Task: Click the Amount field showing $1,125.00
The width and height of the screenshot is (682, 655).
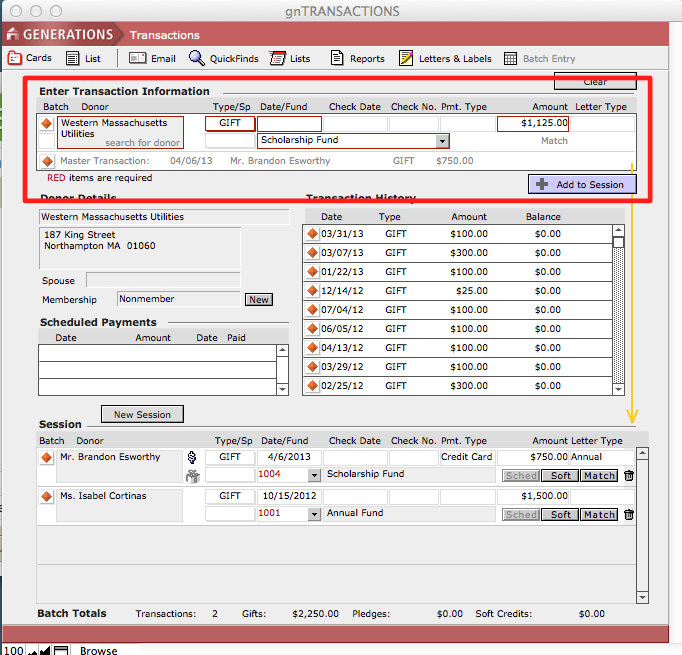Action: click(x=533, y=124)
